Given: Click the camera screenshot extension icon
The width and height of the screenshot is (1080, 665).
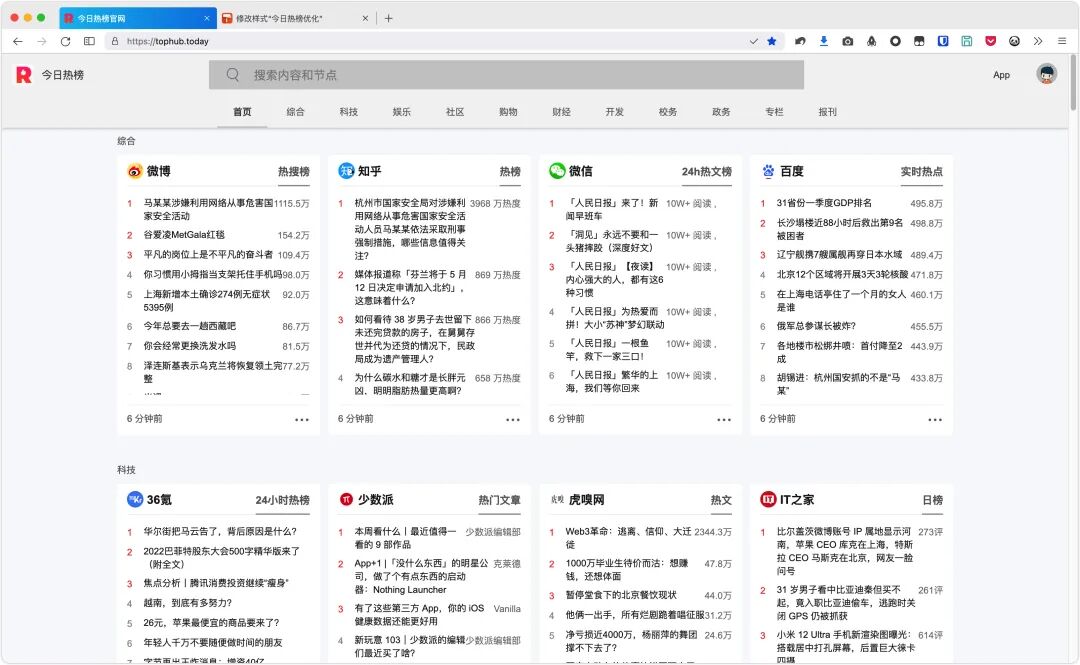Looking at the screenshot, I should pos(848,41).
